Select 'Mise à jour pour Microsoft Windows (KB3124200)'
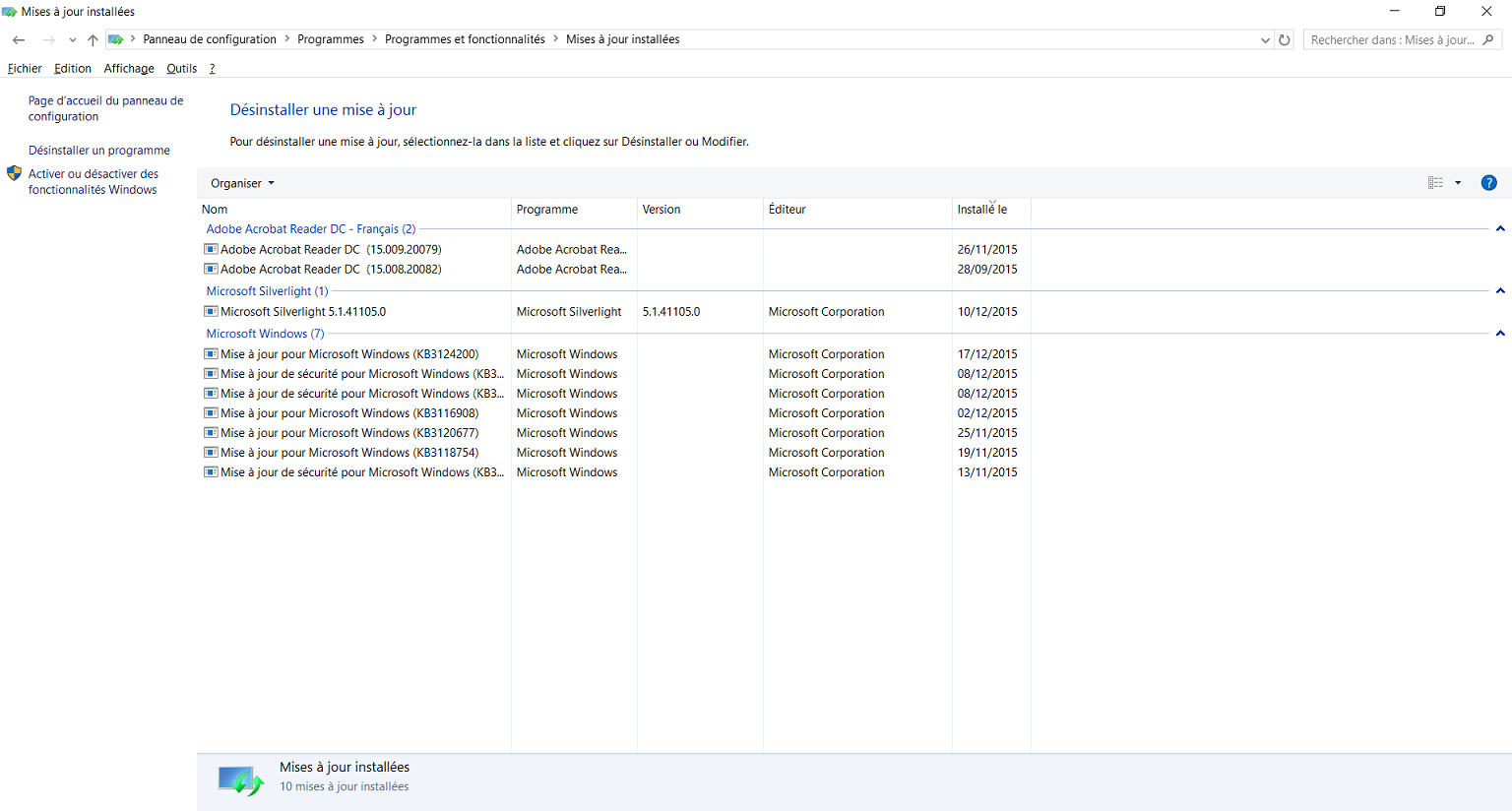This screenshot has width=1512, height=811. 349,354
